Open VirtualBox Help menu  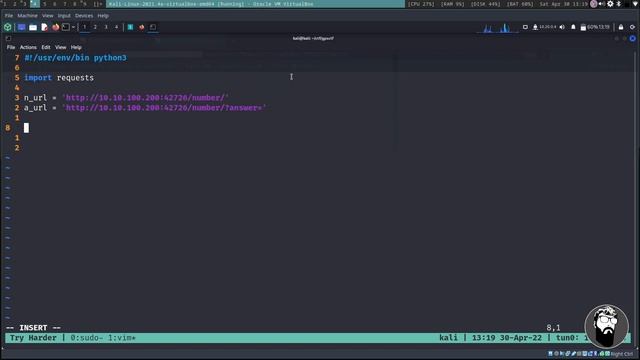pos(103,16)
